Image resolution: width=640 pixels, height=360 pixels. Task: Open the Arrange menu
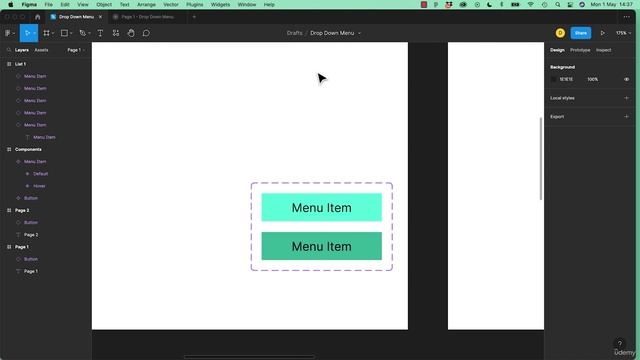pyautogui.click(x=146, y=4)
